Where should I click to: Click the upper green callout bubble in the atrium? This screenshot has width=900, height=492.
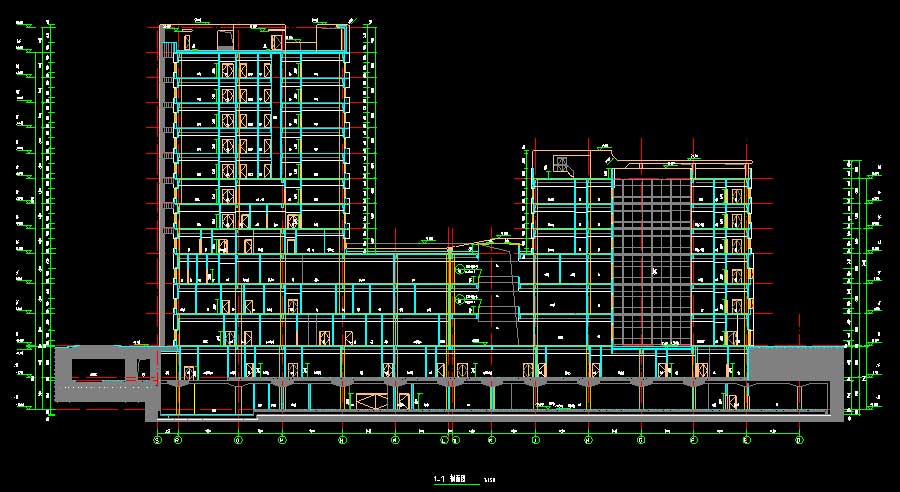pyautogui.click(x=460, y=269)
